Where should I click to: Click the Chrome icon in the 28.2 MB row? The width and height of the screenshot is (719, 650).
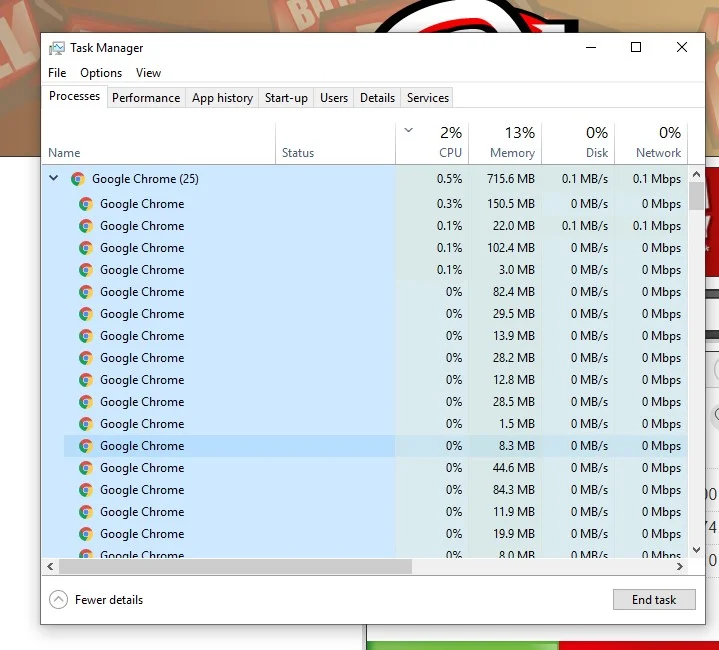86,358
